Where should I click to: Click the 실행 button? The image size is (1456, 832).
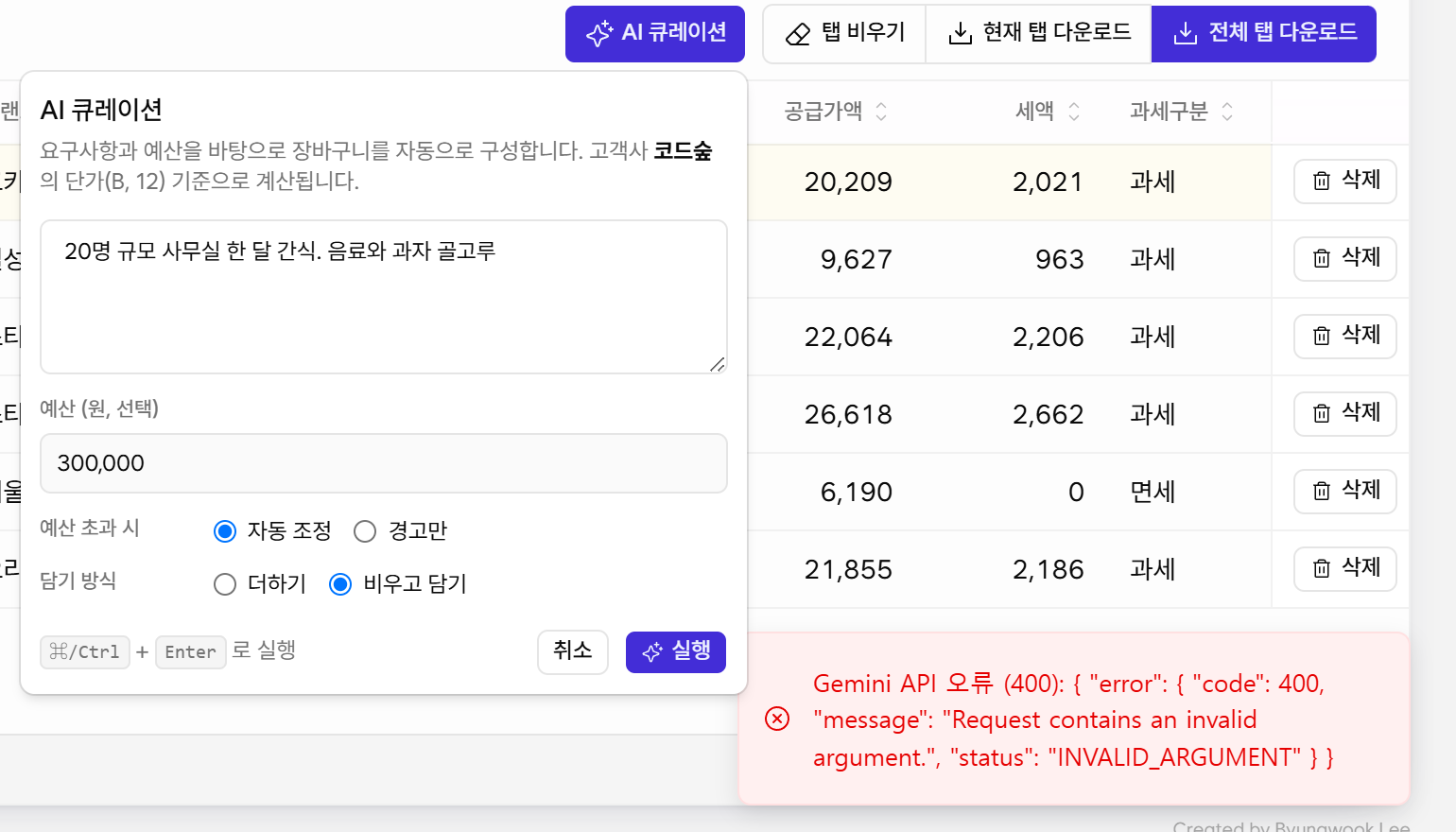click(676, 652)
